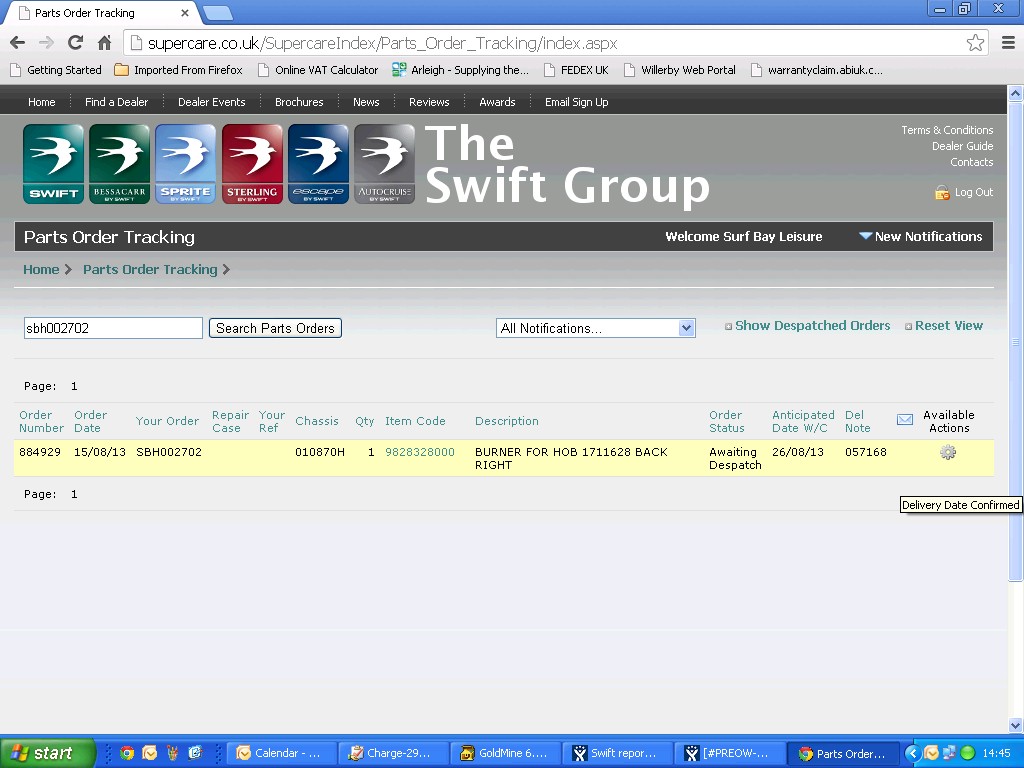Sort by Anticipated Date W/C column
1024x768 pixels.
803,421
